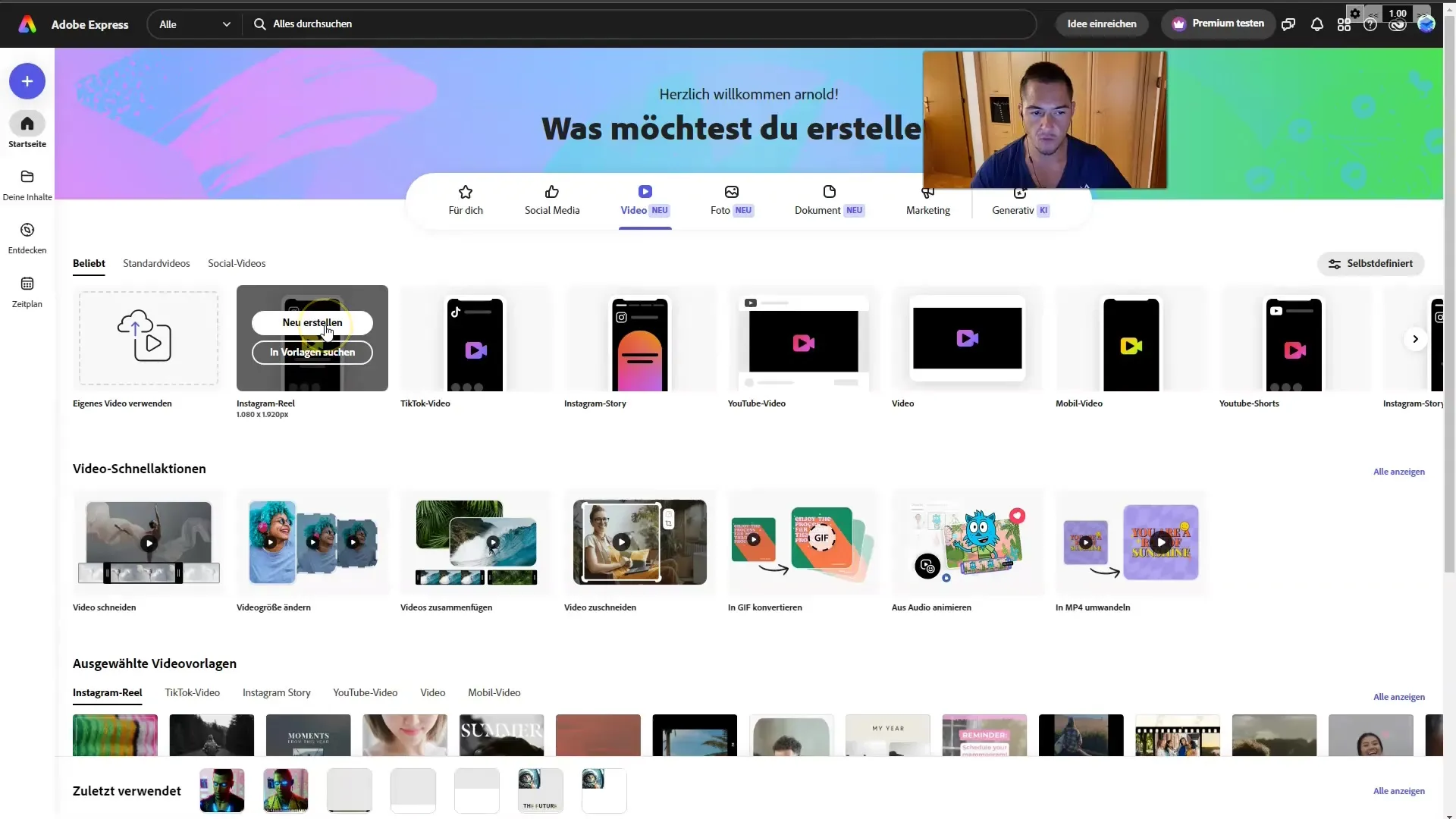Switch to Standardvideos tab
The image size is (1456, 819).
(156, 264)
